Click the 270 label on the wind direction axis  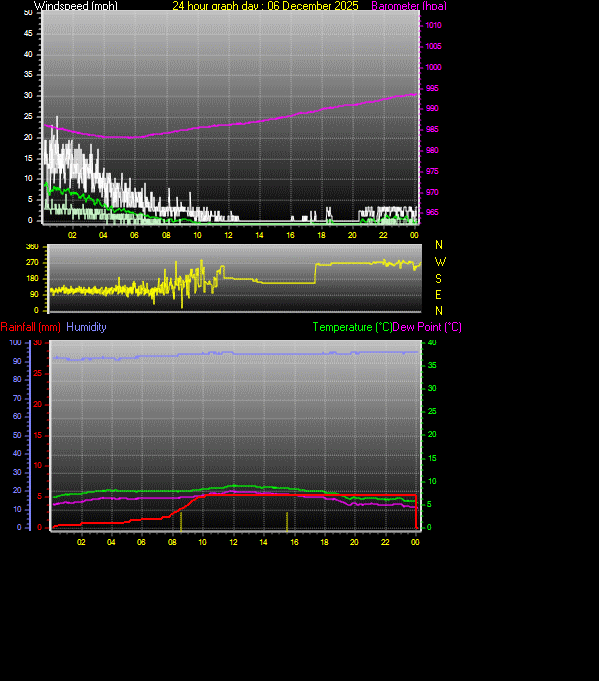[32, 262]
